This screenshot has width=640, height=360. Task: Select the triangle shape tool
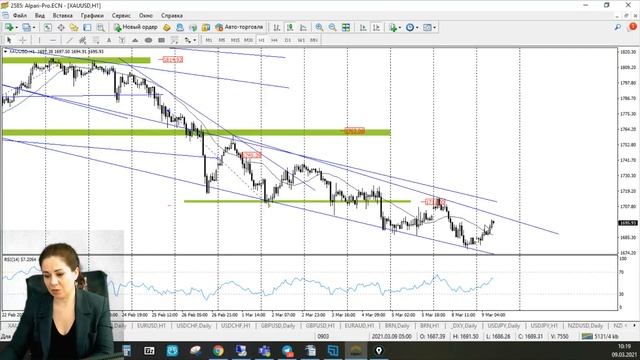pyautogui.click(x=135, y=40)
